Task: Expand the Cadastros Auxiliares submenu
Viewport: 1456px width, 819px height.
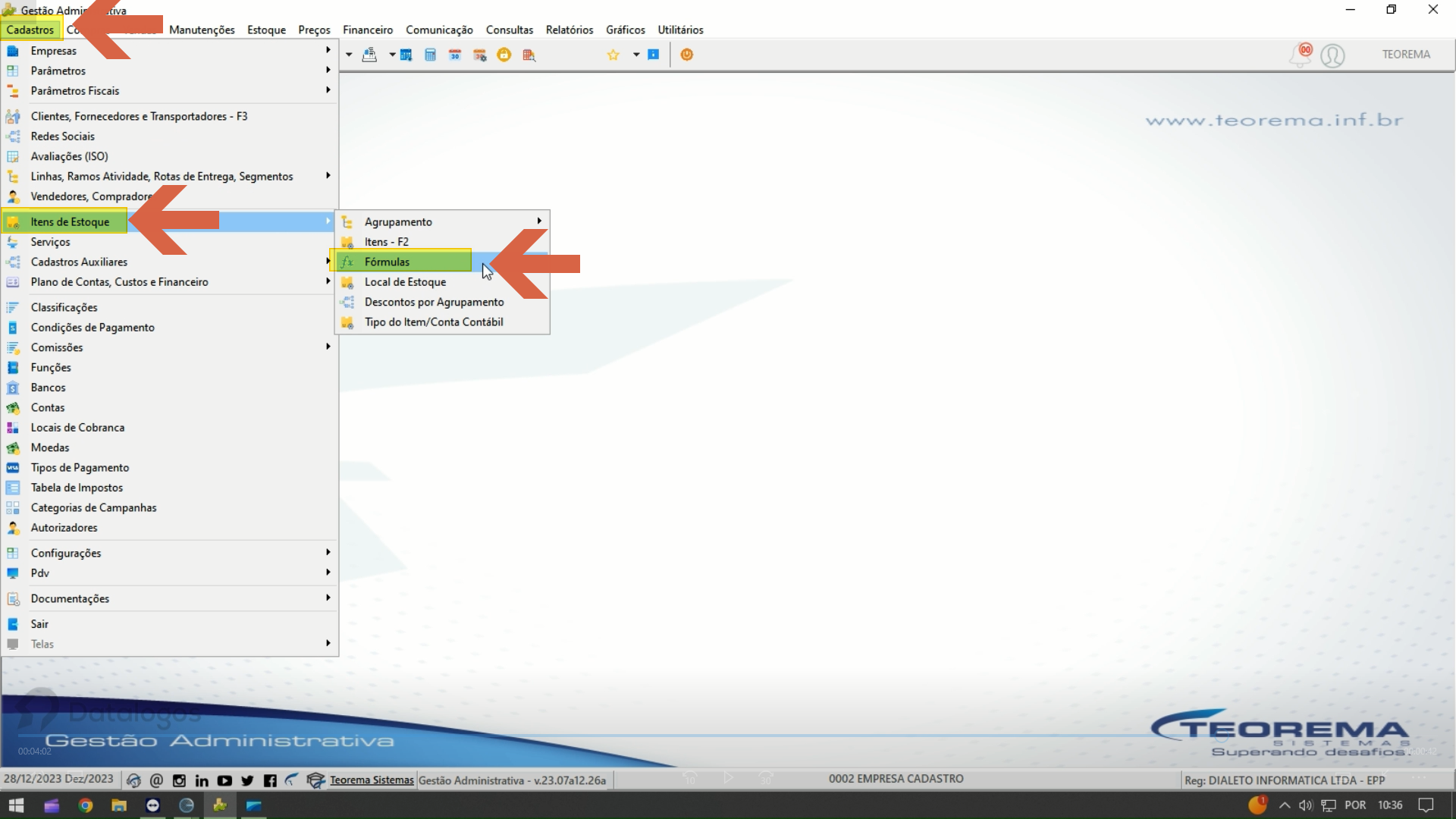Action: tap(328, 262)
